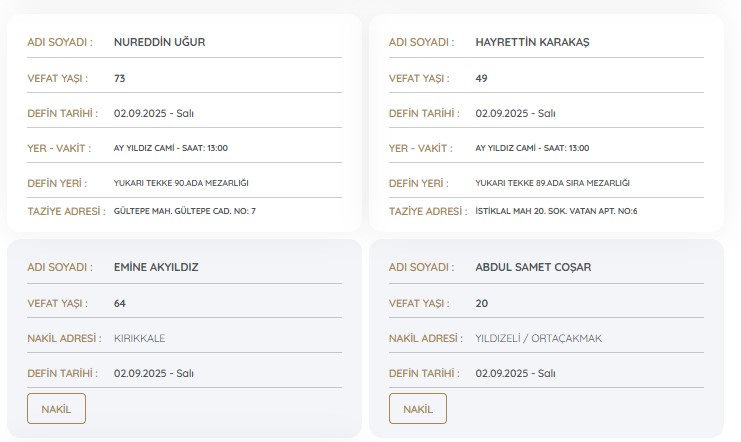Click Emine Akyıldız's burial date 02.09.2025

point(154,373)
